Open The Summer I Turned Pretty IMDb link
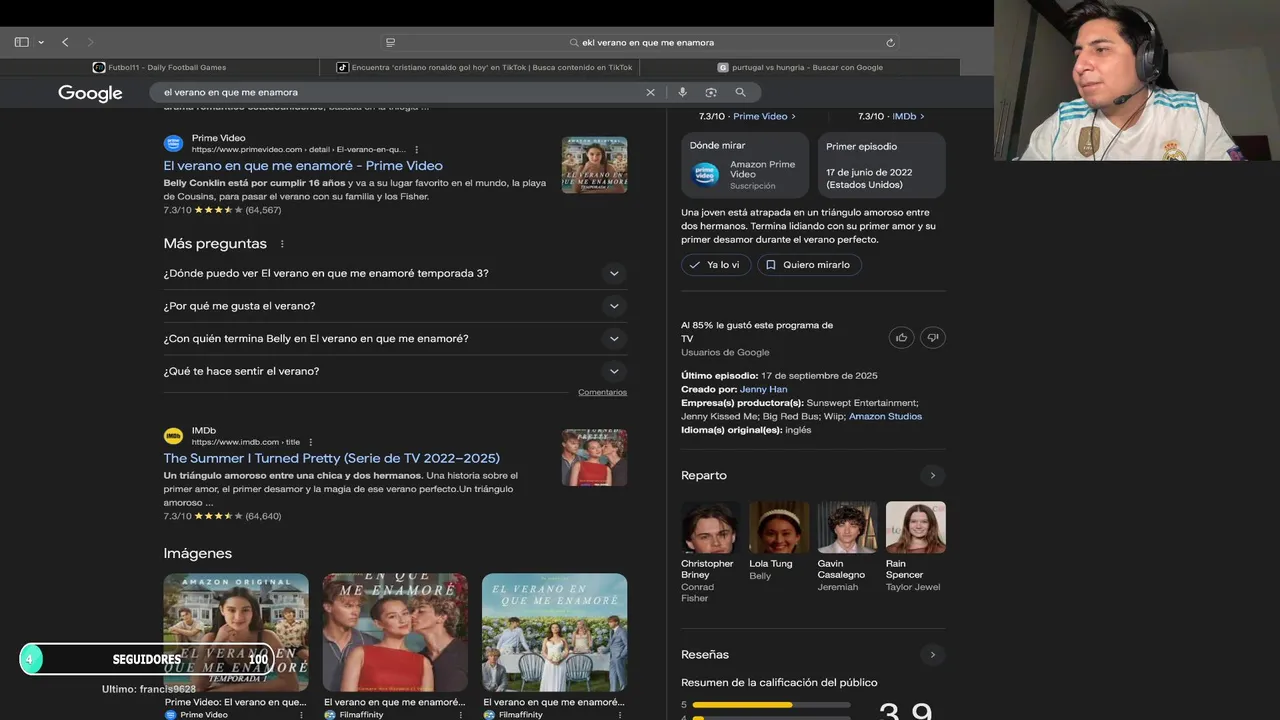 [x=332, y=458]
